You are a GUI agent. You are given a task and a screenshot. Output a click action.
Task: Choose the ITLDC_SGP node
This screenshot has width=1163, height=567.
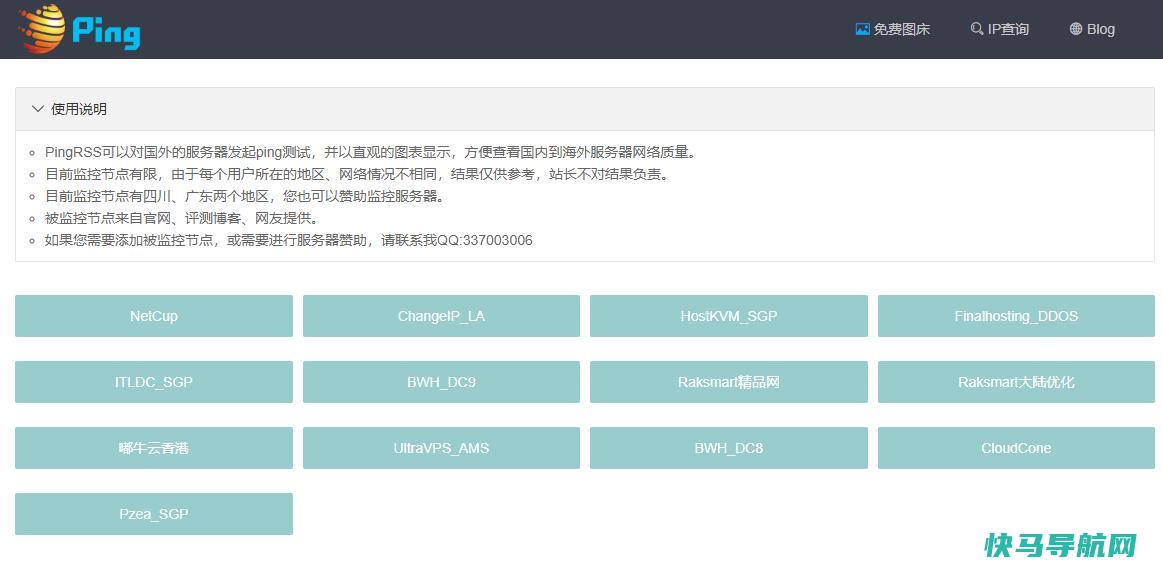click(x=154, y=382)
